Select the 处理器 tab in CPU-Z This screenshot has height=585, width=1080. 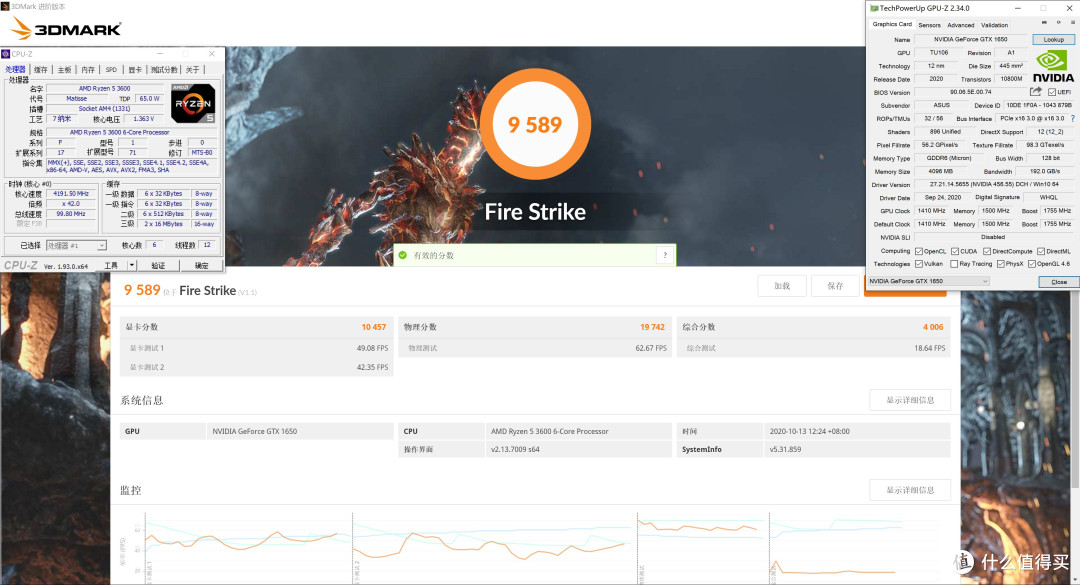coord(15,70)
